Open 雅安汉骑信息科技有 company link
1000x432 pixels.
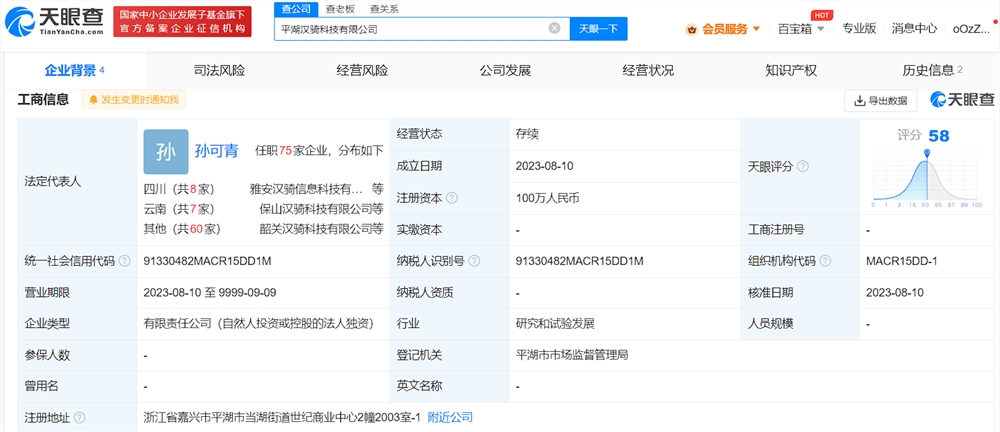(x=306, y=189)
